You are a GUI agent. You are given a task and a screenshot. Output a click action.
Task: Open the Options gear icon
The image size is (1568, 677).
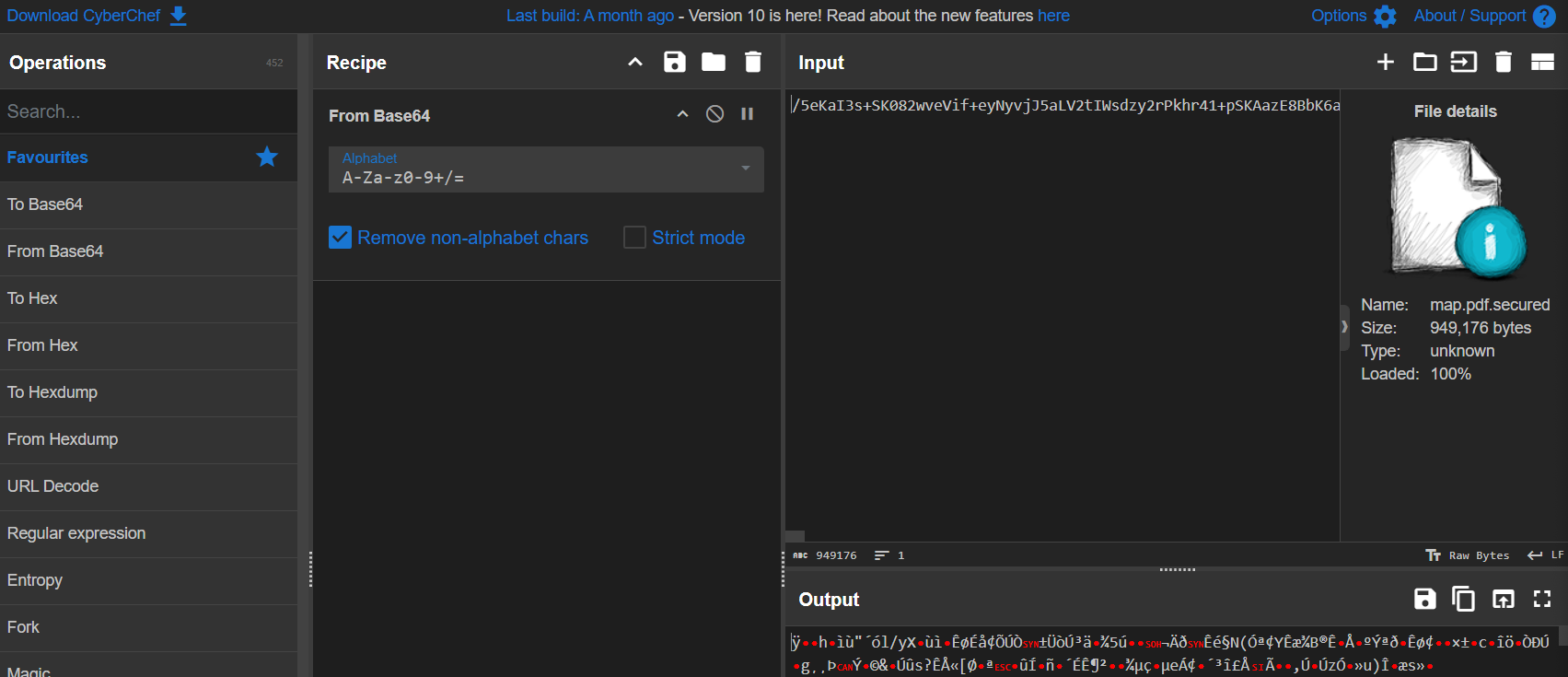[x=1385, y=16]
